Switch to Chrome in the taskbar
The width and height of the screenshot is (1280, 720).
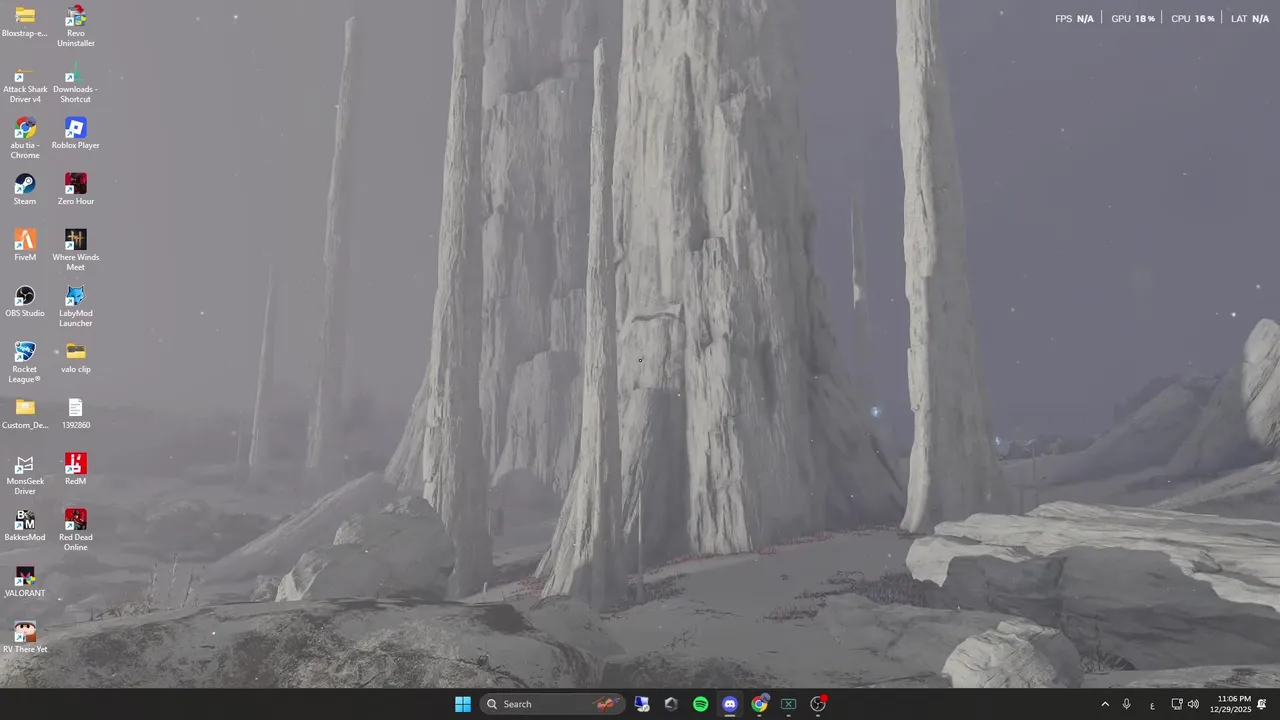click(x=759, y=704)
